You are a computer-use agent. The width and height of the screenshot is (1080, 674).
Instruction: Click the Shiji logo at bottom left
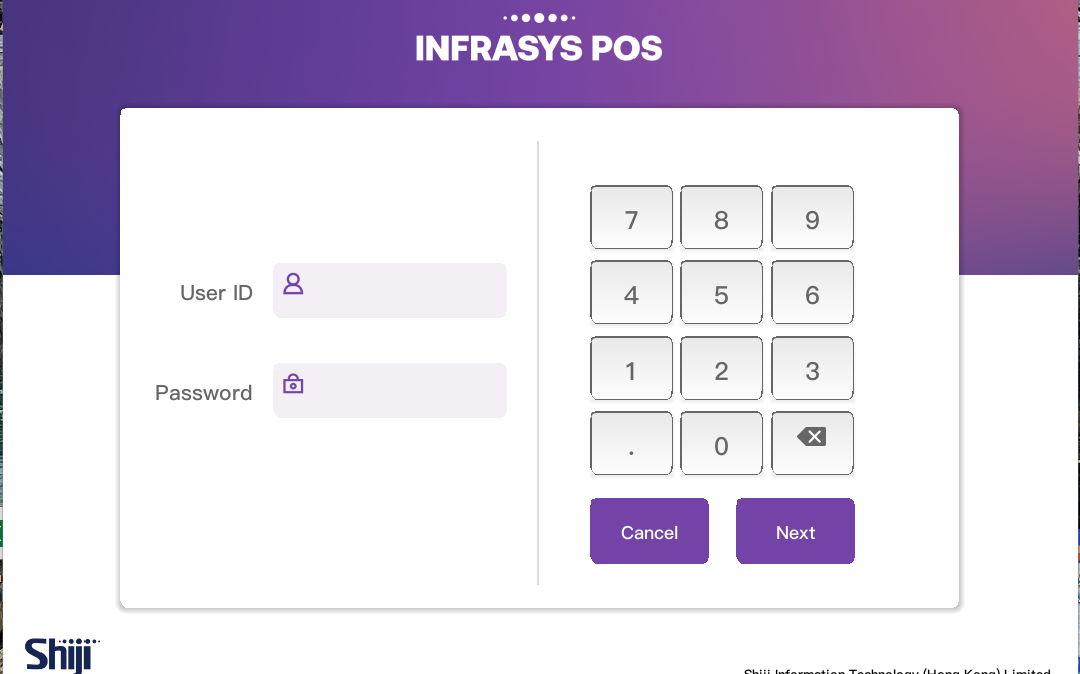pos(62,654)
